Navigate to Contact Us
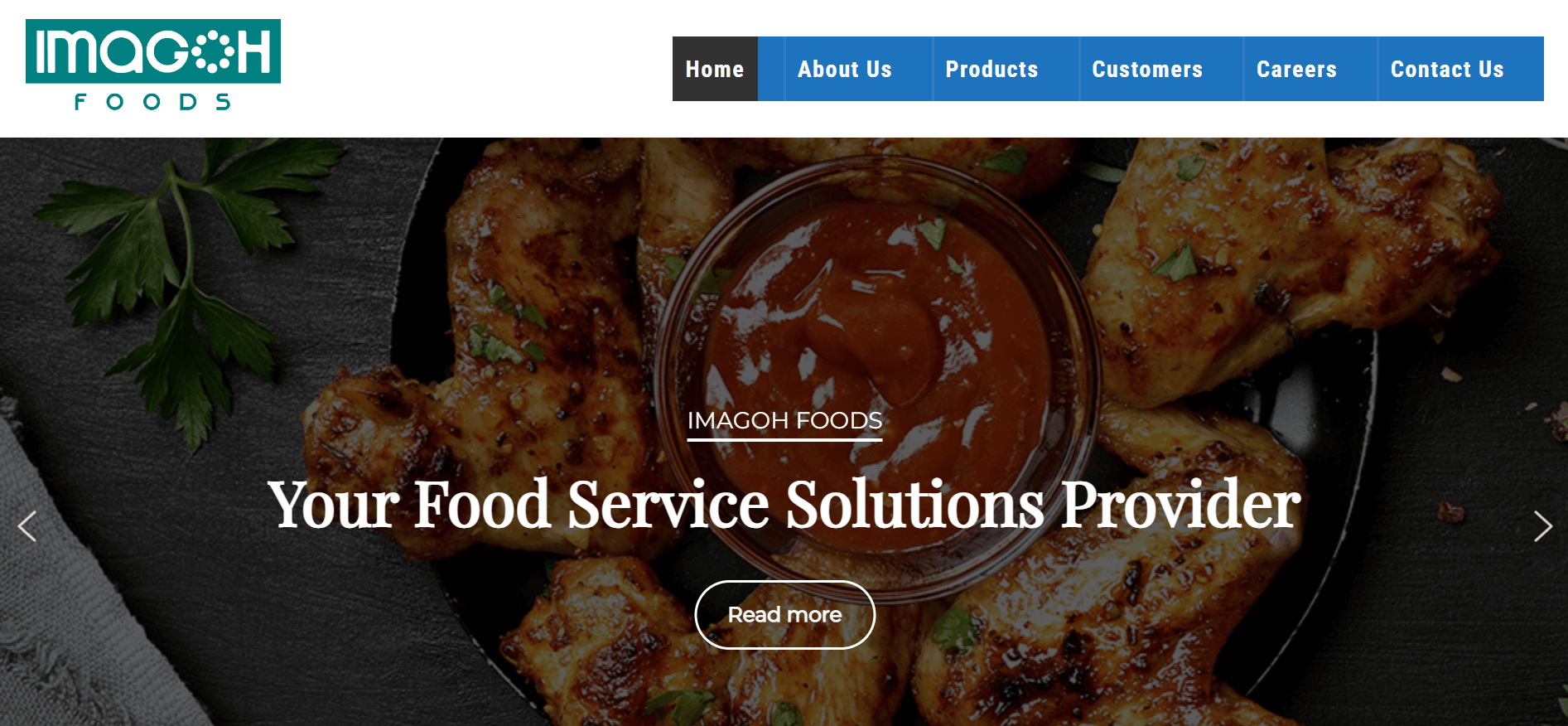This screenshot has height=726, width=1568. [1447, 69]
